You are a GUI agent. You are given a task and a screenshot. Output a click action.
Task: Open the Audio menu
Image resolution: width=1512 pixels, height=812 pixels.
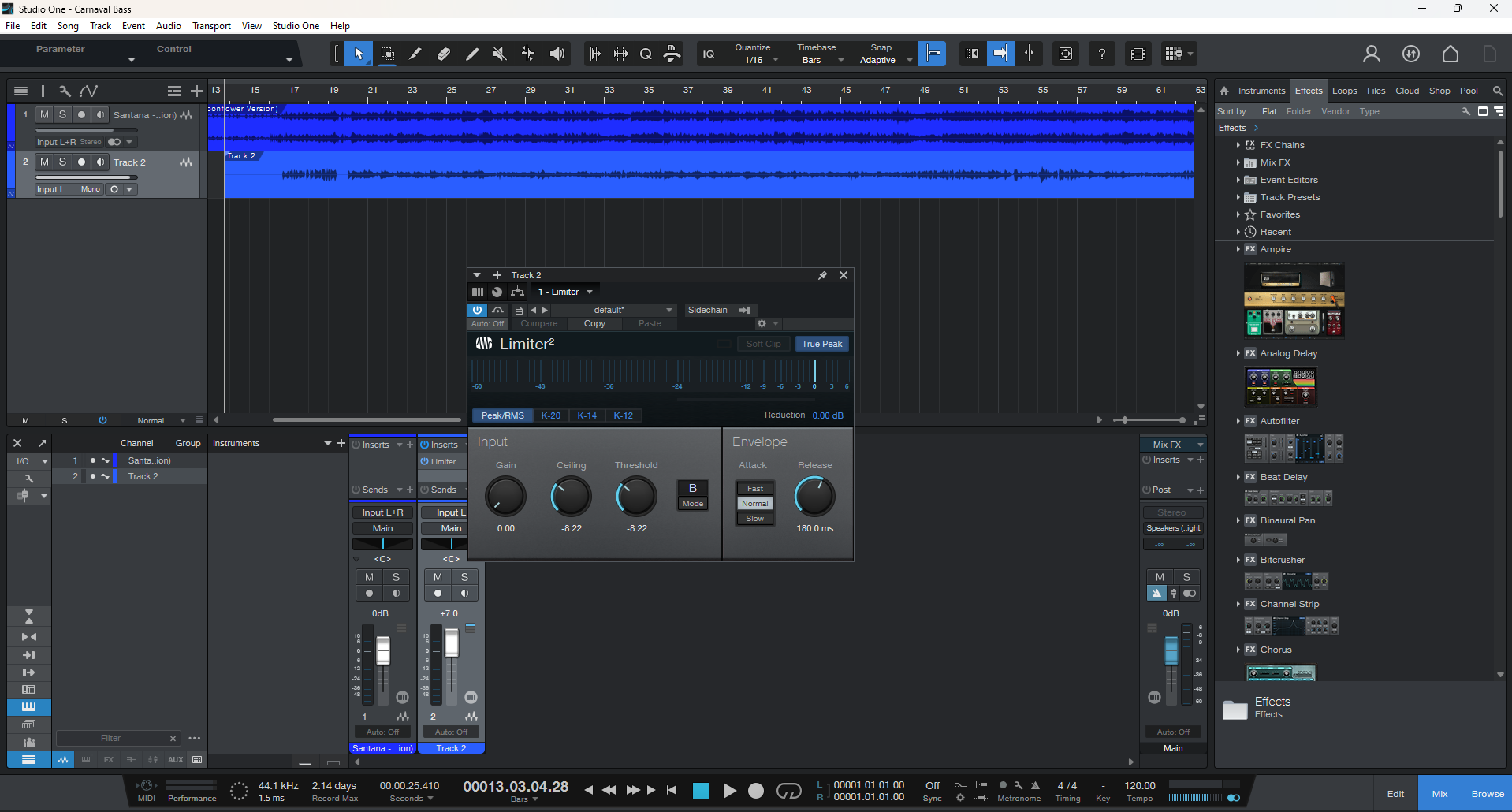(x=169, y=26)
